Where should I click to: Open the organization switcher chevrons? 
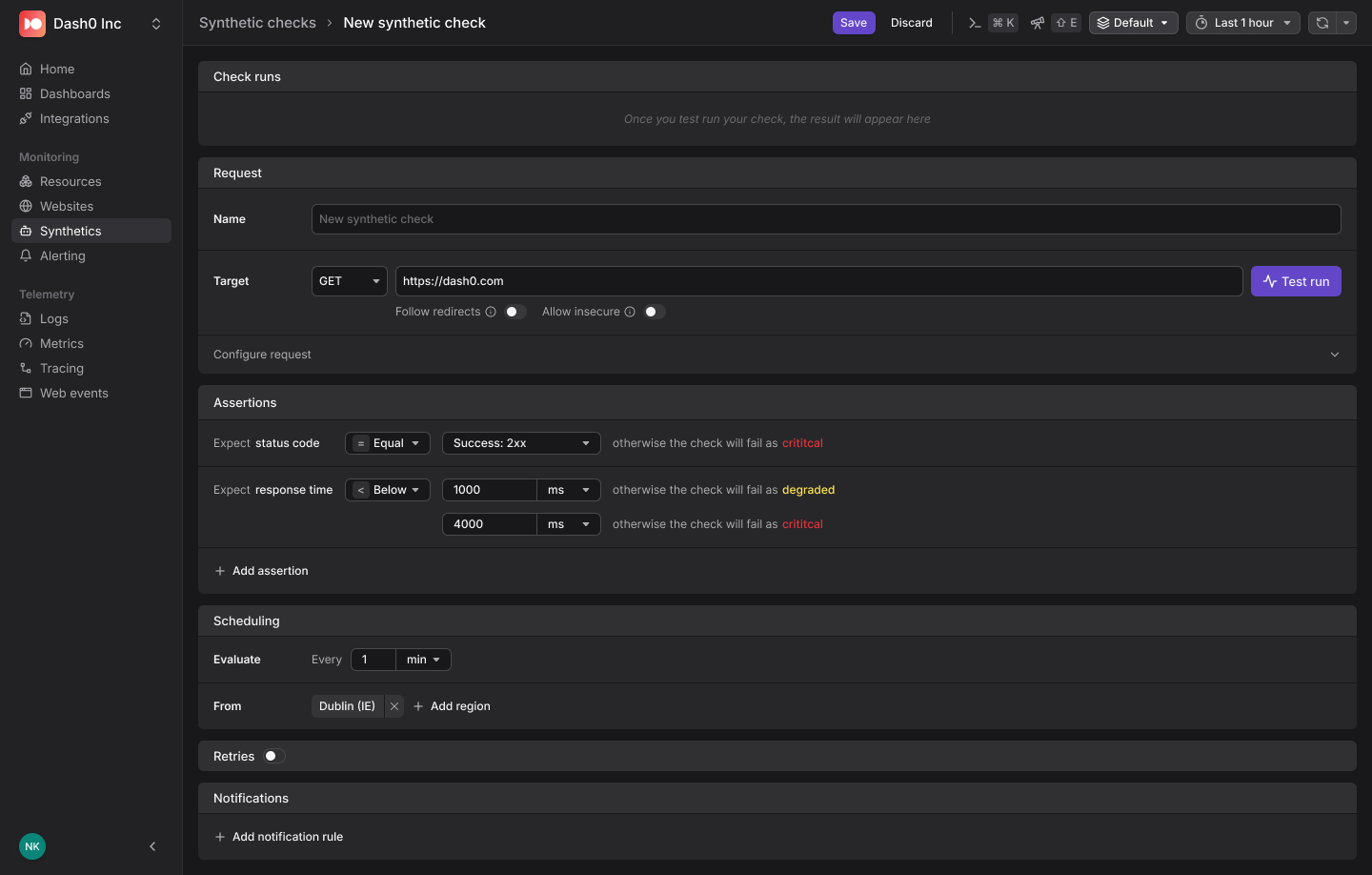tap(156, 24)
